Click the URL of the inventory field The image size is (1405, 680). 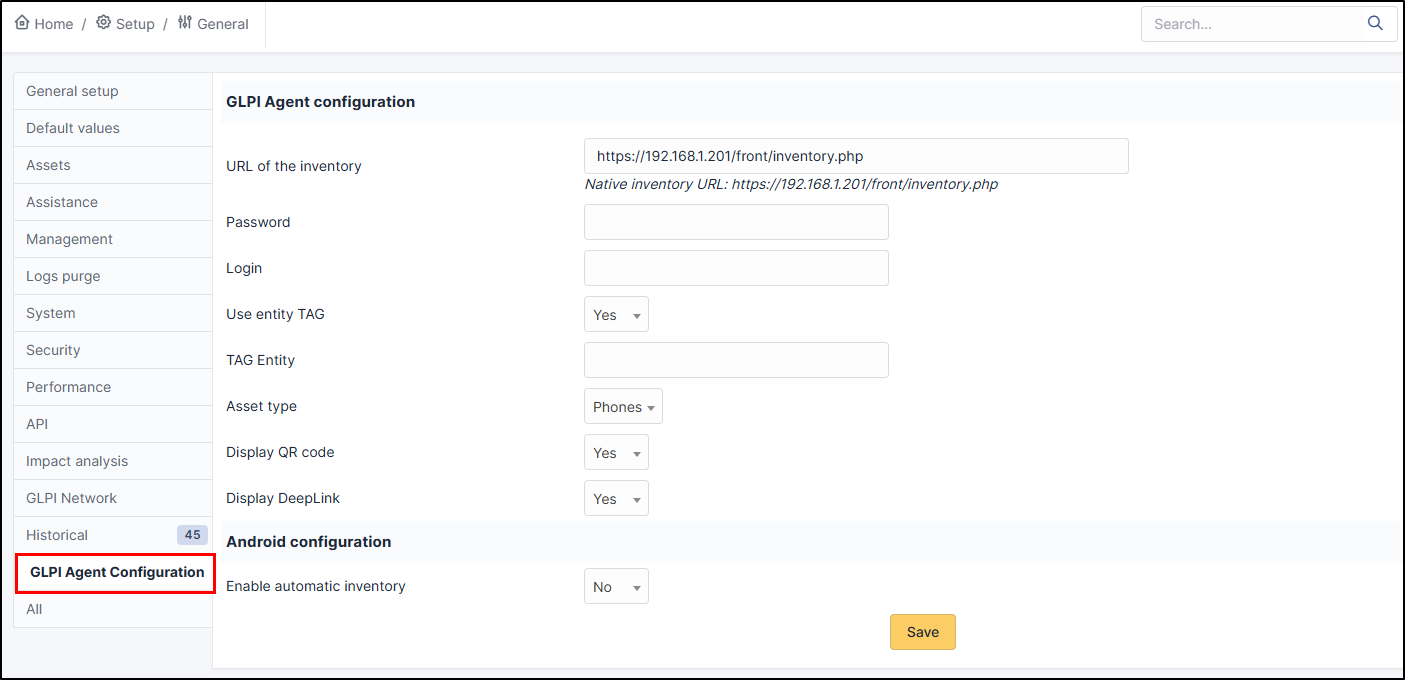[x=856, y=156]
